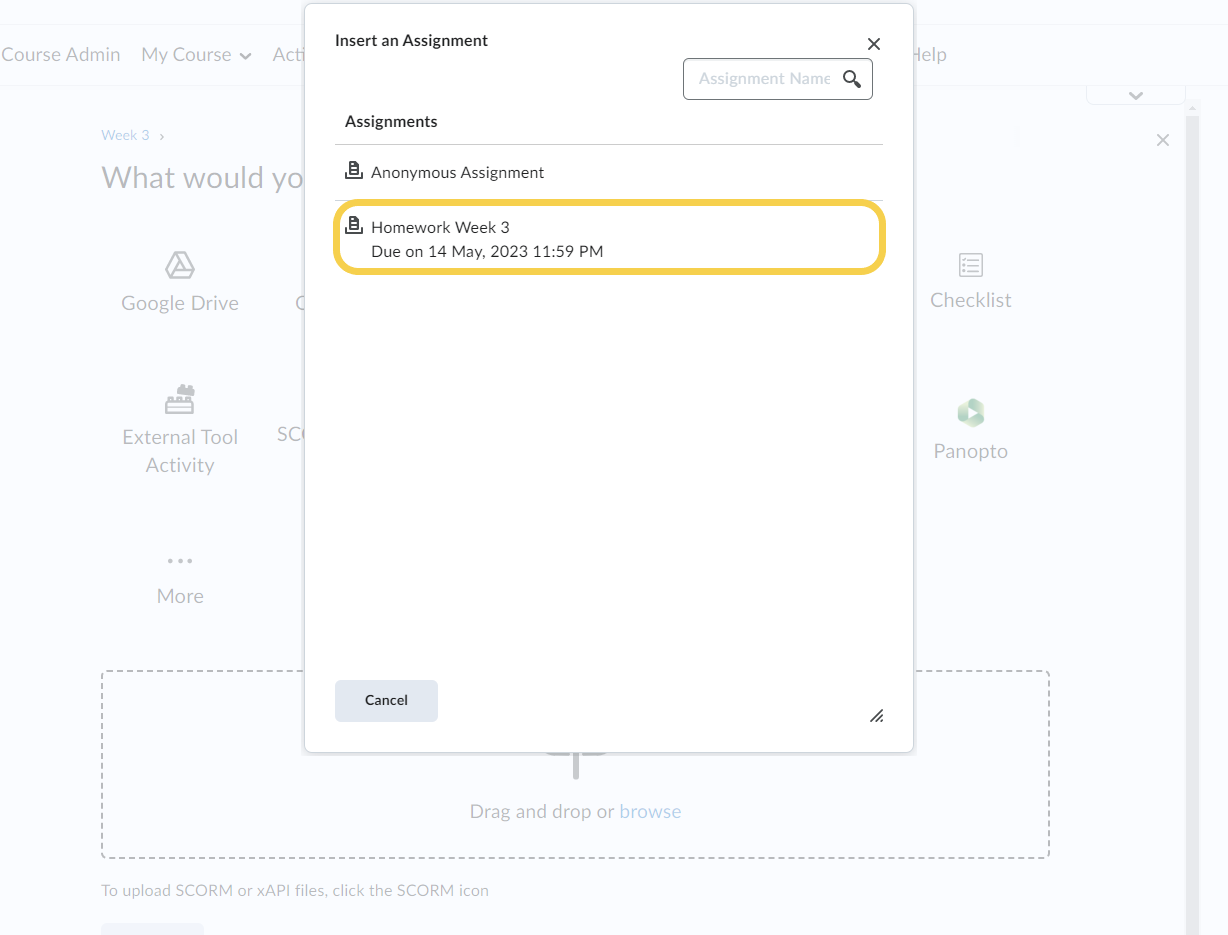Screen dimensions: 1228x935
Task: Expand the chevron panel at top right
Action: pos(1135,95)
